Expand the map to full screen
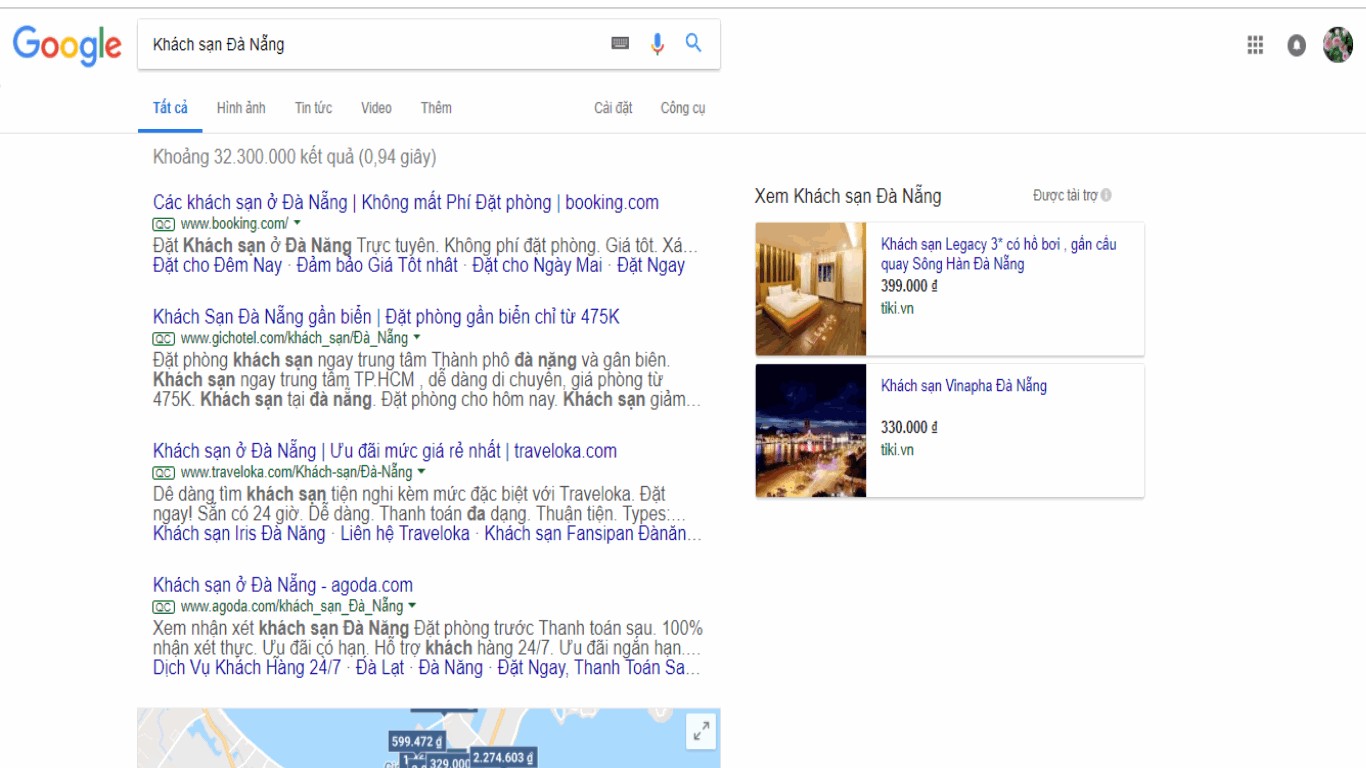Screen dimensions: 1366x768 702,732
